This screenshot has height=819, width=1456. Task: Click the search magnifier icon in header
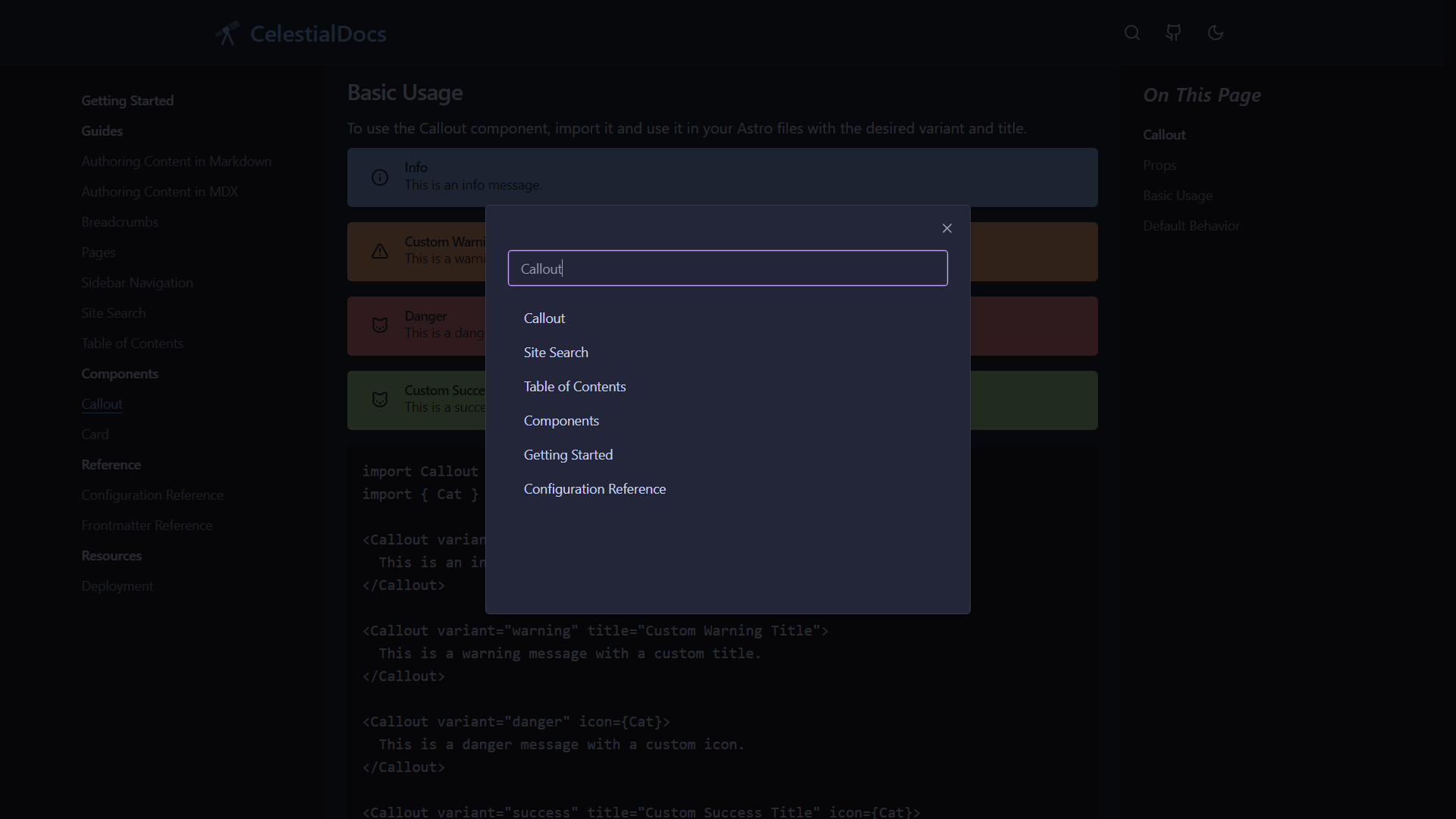[x=1131, y=33]
